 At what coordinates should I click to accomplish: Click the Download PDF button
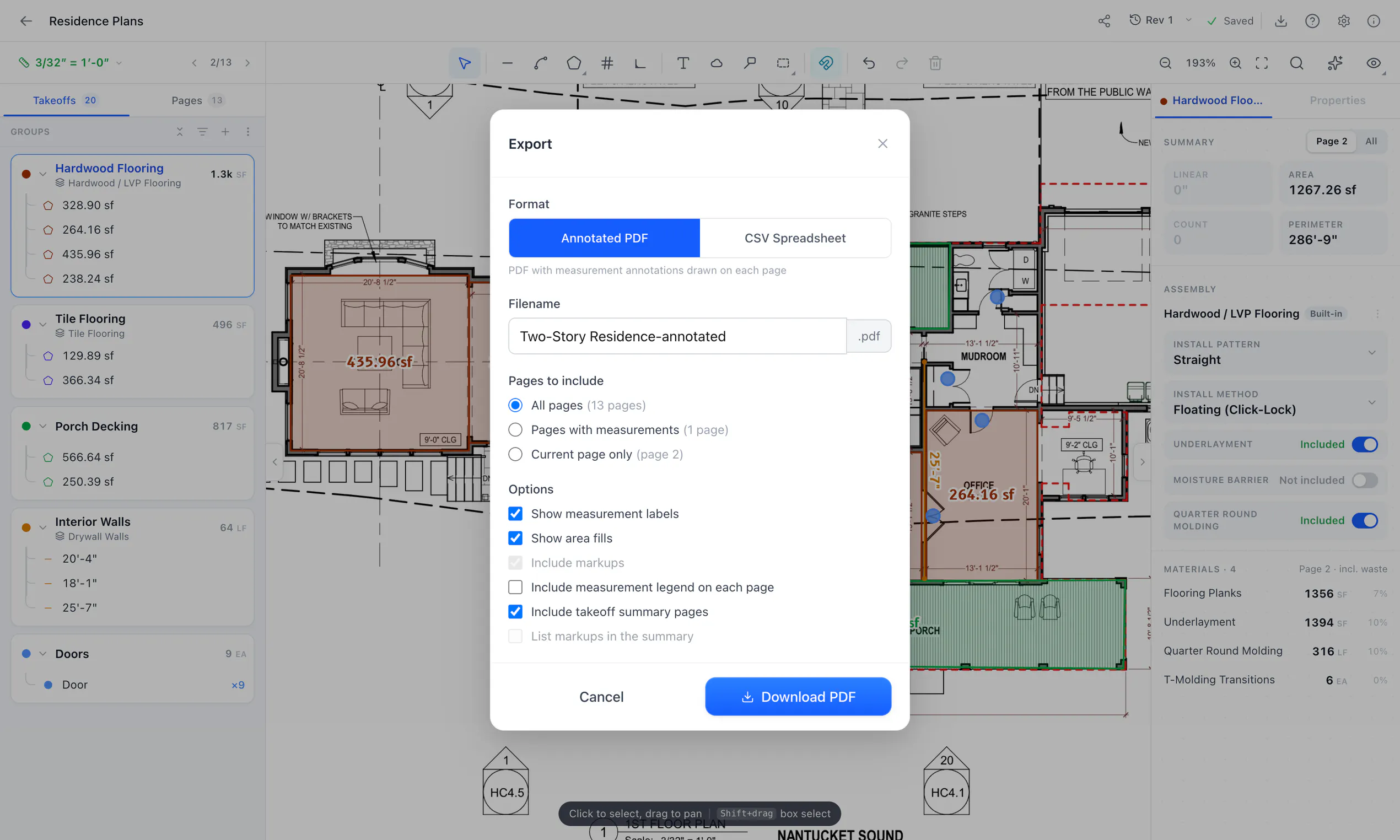(798, 697)
